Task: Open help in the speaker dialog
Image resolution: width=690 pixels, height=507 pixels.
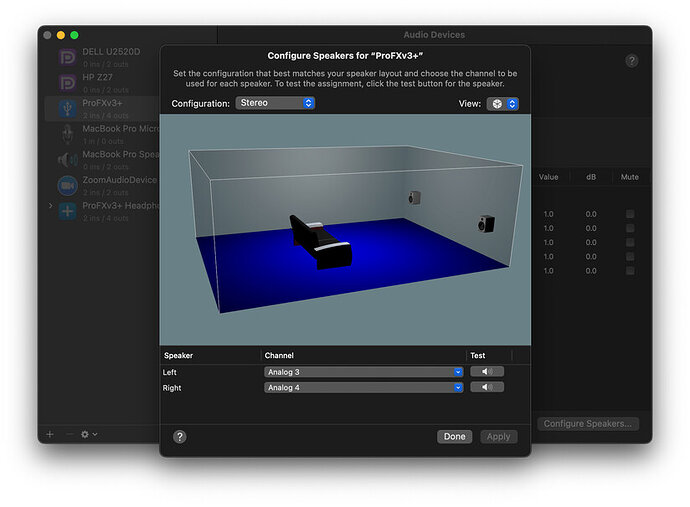Action: [x=180, y=437]
